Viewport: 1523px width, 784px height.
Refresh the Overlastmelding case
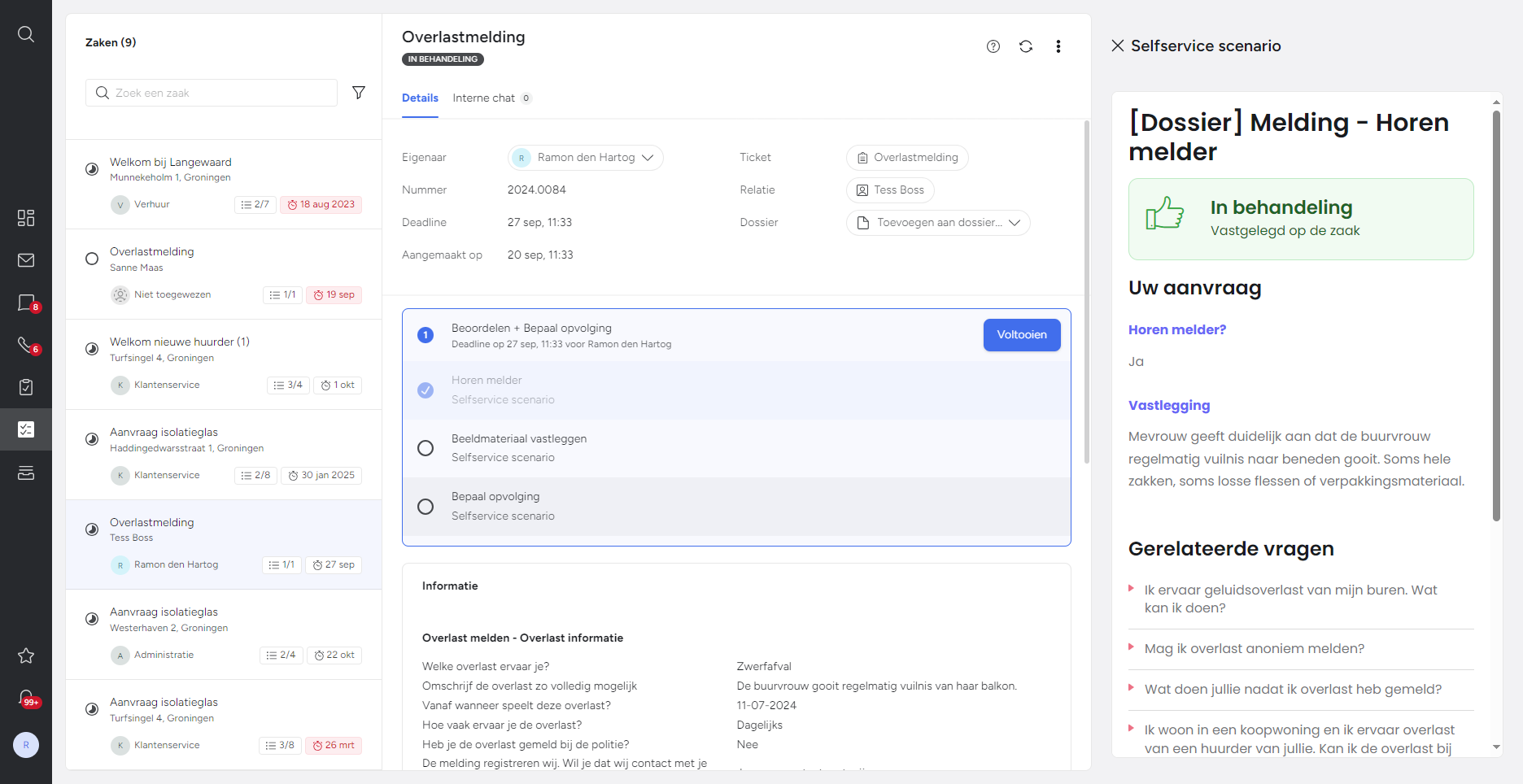click(1026, 46)
